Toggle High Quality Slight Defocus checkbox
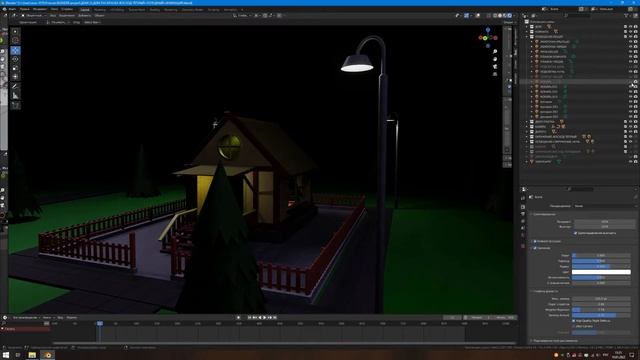This screenshot has height=360, width=640. pyautogui.click(x=574, y=321)
